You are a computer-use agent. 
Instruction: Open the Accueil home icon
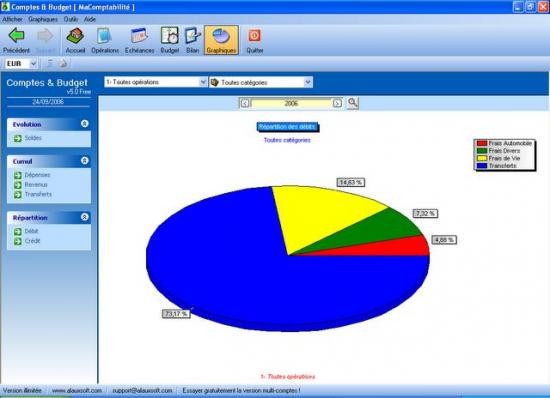tap(75, 35)
